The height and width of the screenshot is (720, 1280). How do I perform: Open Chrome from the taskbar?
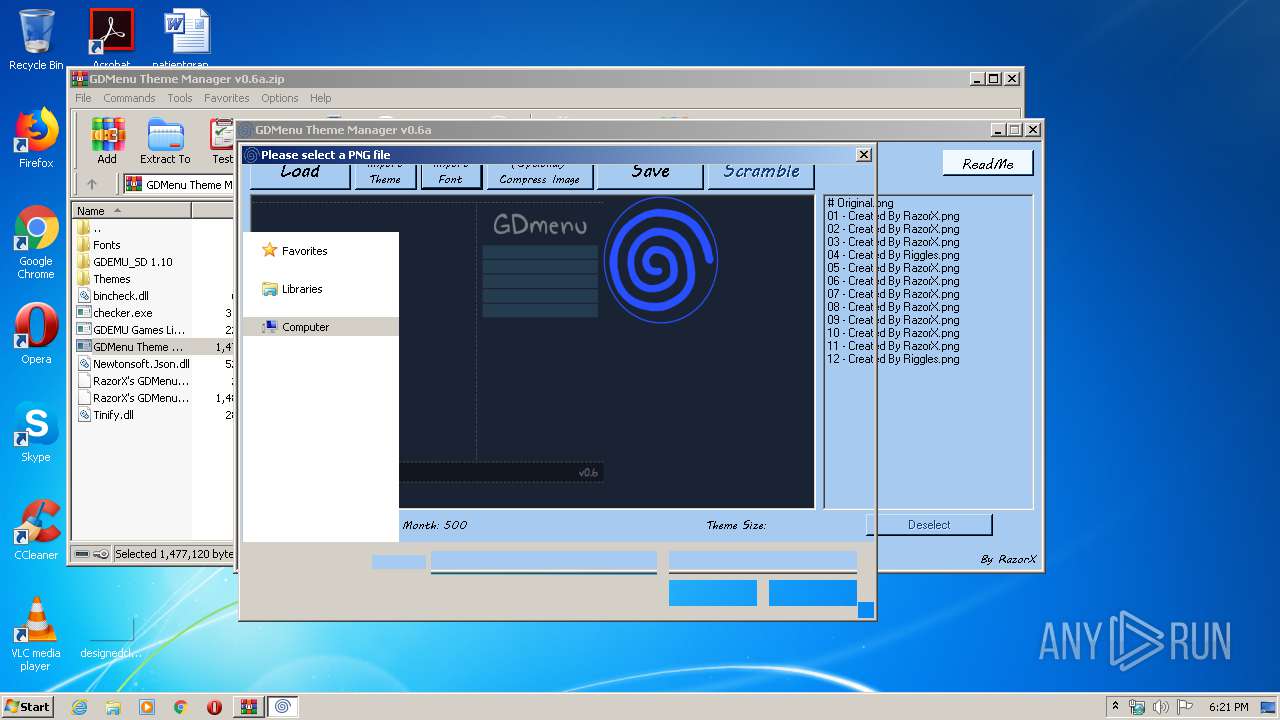[x=181, y=707]
